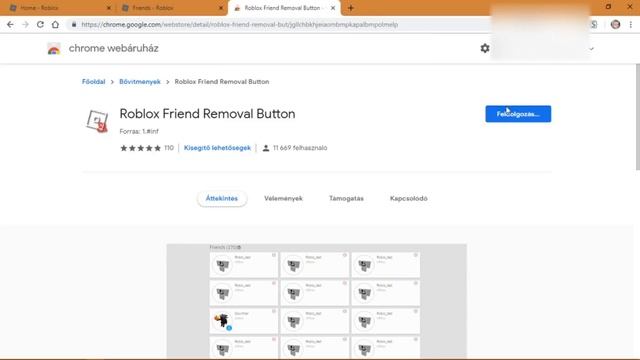
Task: Reload the current page
Action: (40, 24)
